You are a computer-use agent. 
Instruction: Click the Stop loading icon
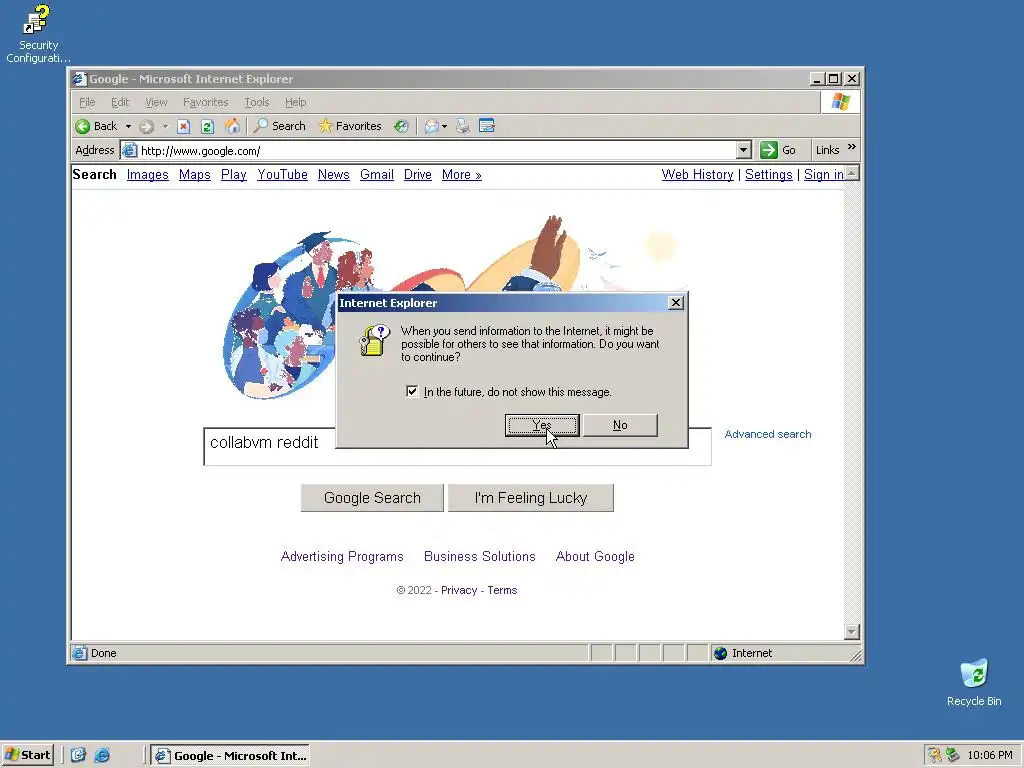184,127
